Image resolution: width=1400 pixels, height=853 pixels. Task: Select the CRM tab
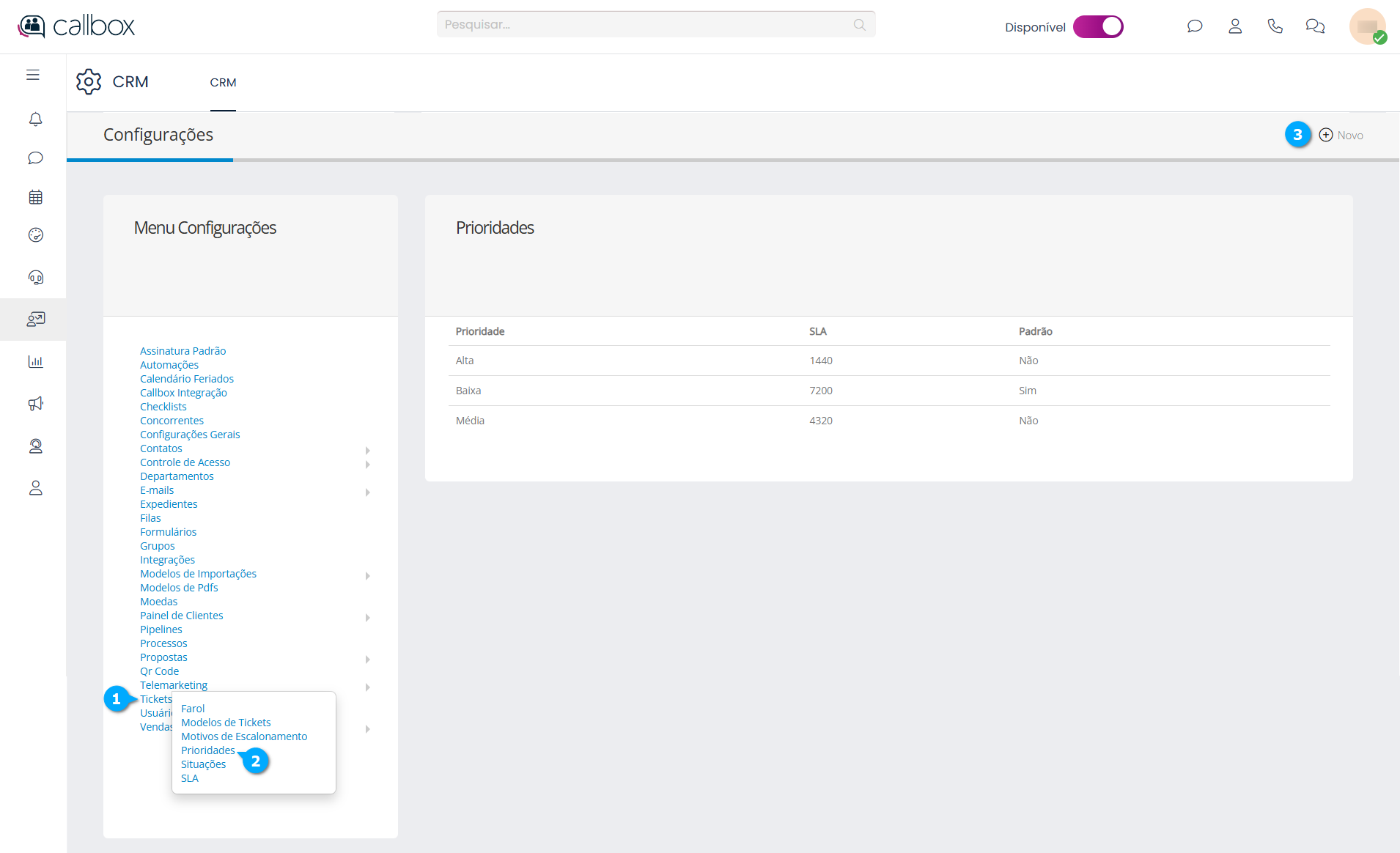coord(223,83)
